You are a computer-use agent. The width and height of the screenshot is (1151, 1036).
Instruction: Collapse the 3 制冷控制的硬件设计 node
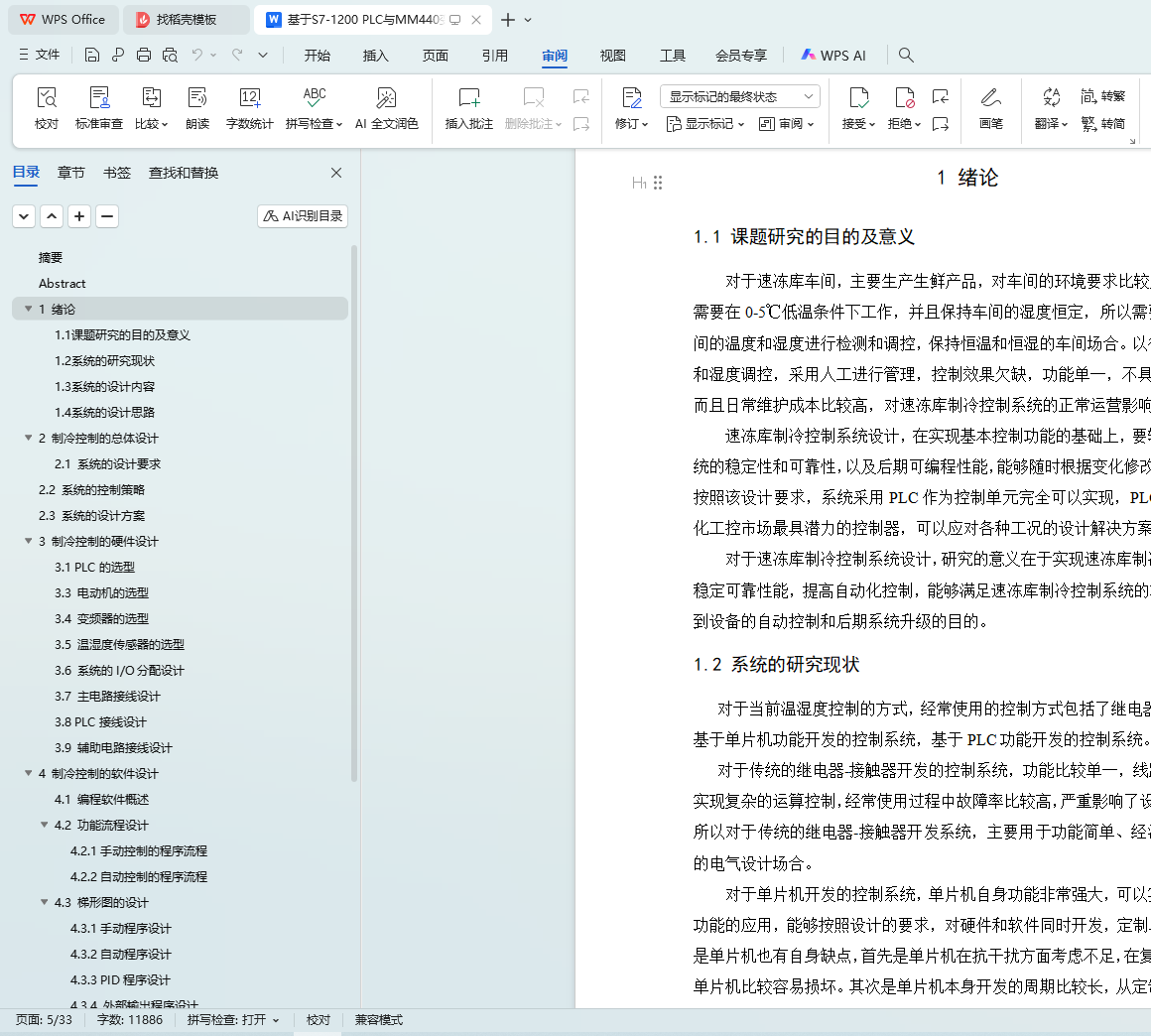(x=28, y=541)
